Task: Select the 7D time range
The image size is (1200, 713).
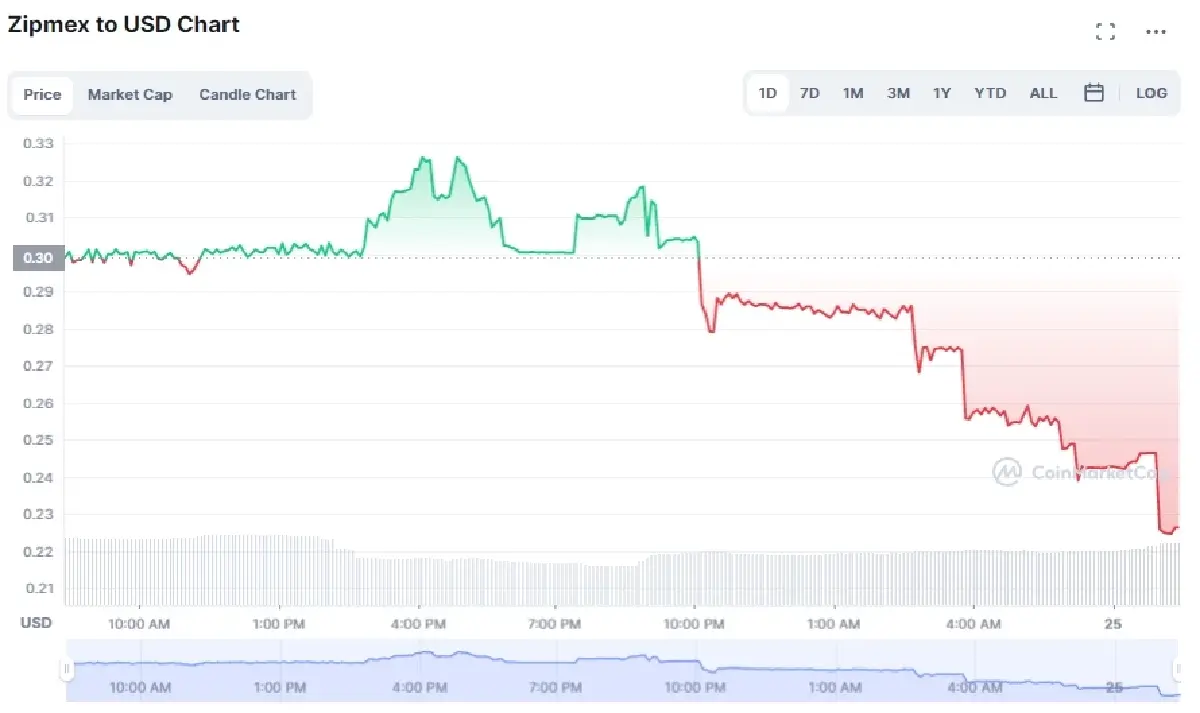Action: pos(809,92)
